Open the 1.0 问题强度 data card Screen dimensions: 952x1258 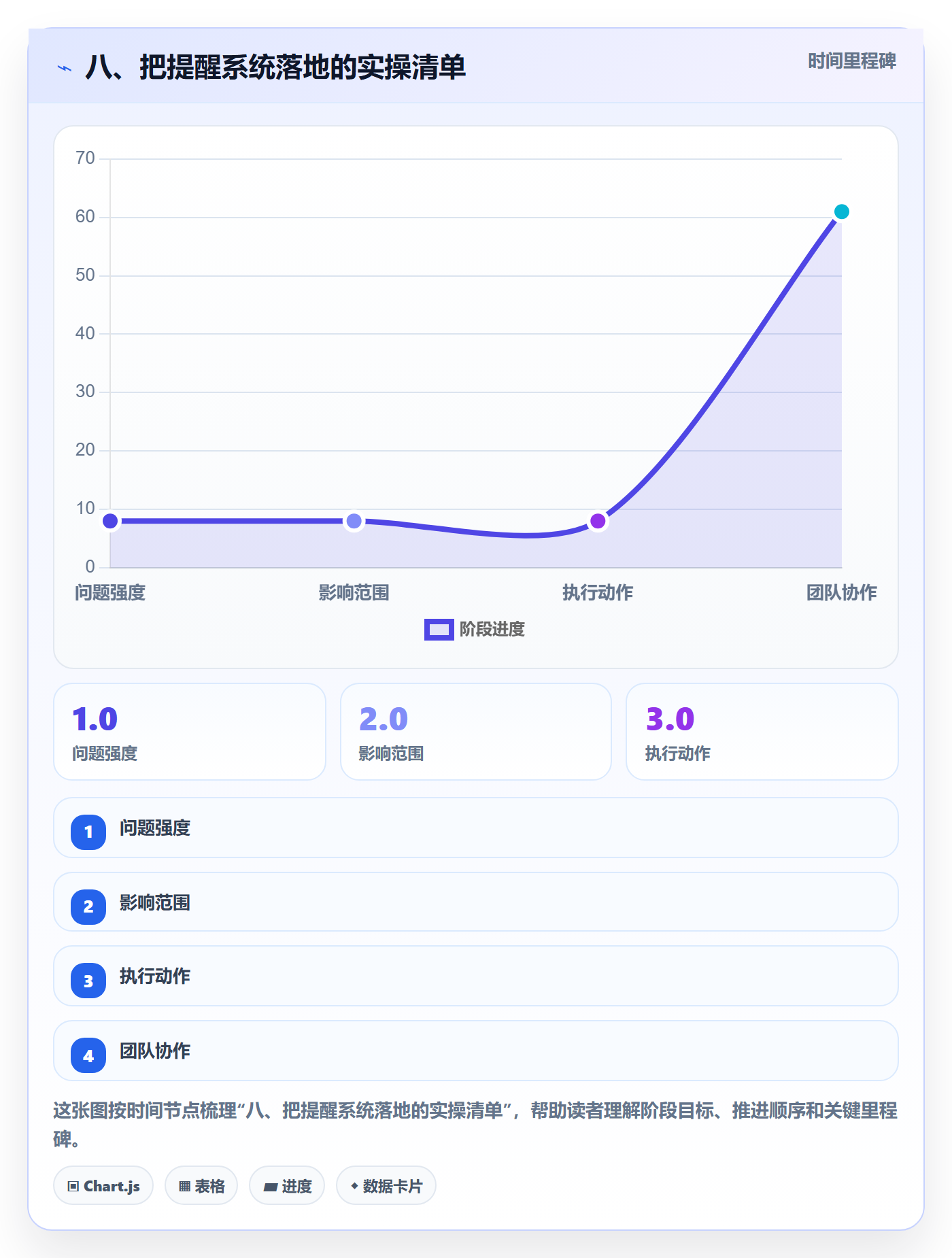click(x=190, y=732)
